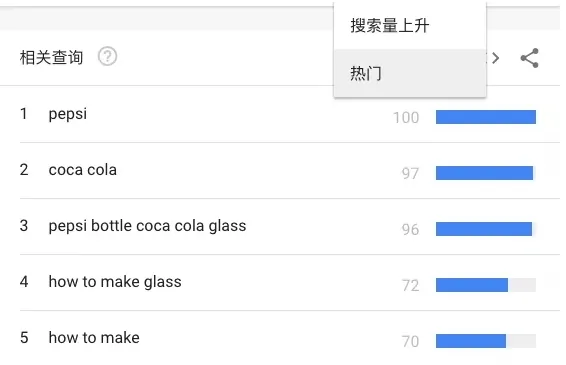Open the pepsi query

coord(68,114)
